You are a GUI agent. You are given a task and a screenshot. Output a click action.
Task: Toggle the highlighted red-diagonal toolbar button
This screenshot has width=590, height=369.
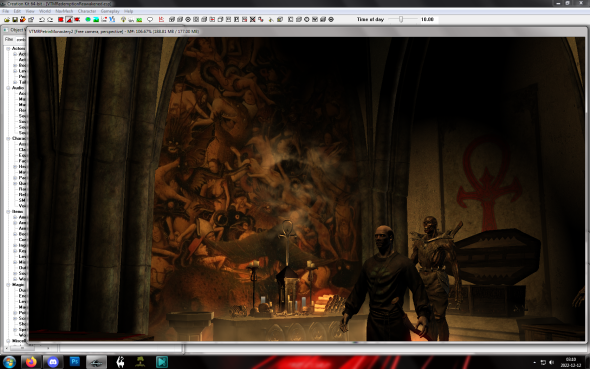coord(69,20)
